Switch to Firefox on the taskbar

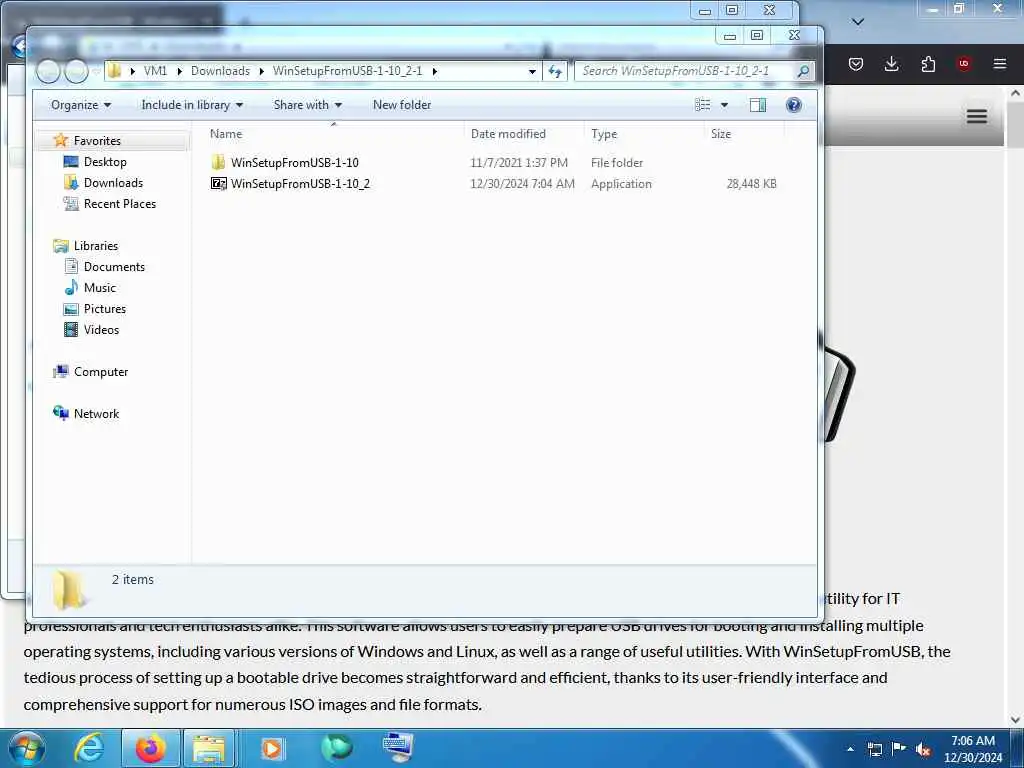click(150, 748)
